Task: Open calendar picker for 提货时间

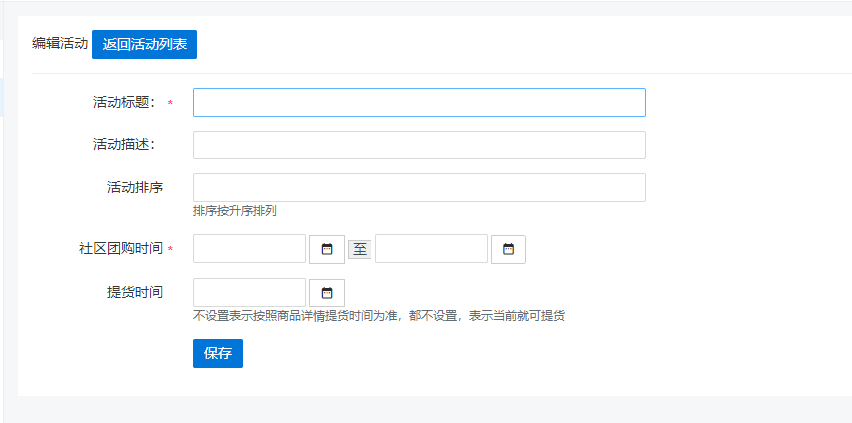Action: tap(327, 293)
